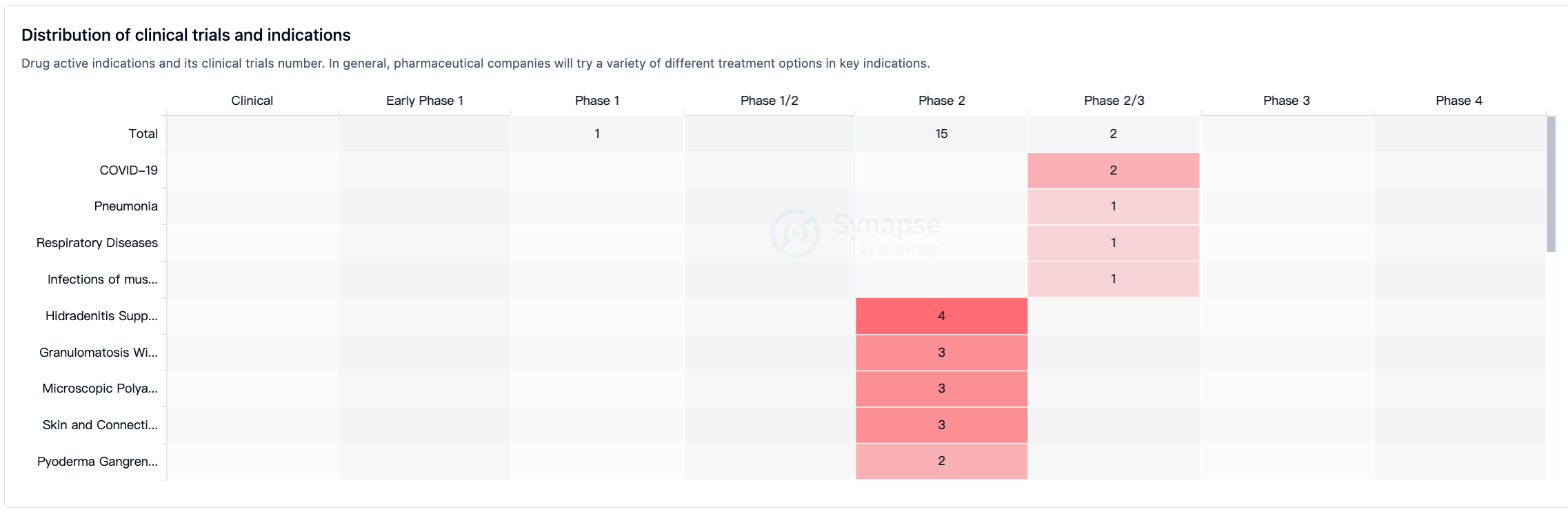The width and height of the screenshot is (1568, 512).
Task: Click the Pneumonia Phase 2/3 cell
Action: point(1113,206)
